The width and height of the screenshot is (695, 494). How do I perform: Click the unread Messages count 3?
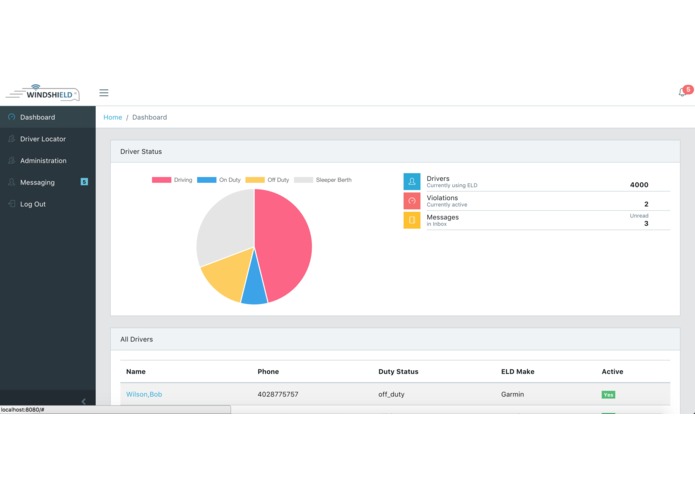coord(646,224)
